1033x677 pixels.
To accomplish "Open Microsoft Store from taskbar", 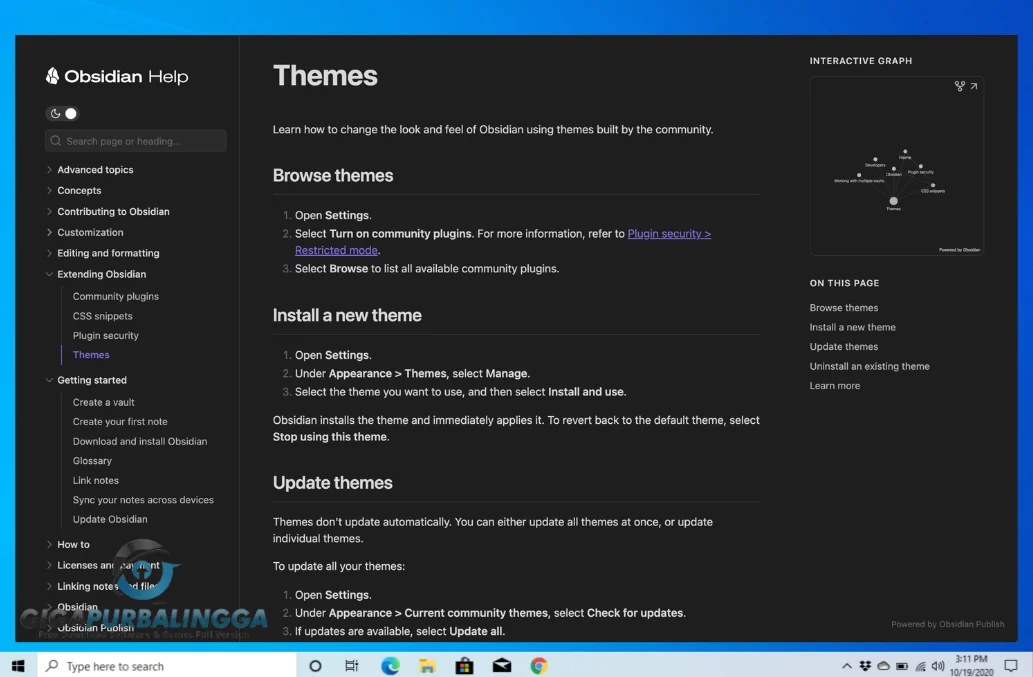I will click(x=464, y=666).
